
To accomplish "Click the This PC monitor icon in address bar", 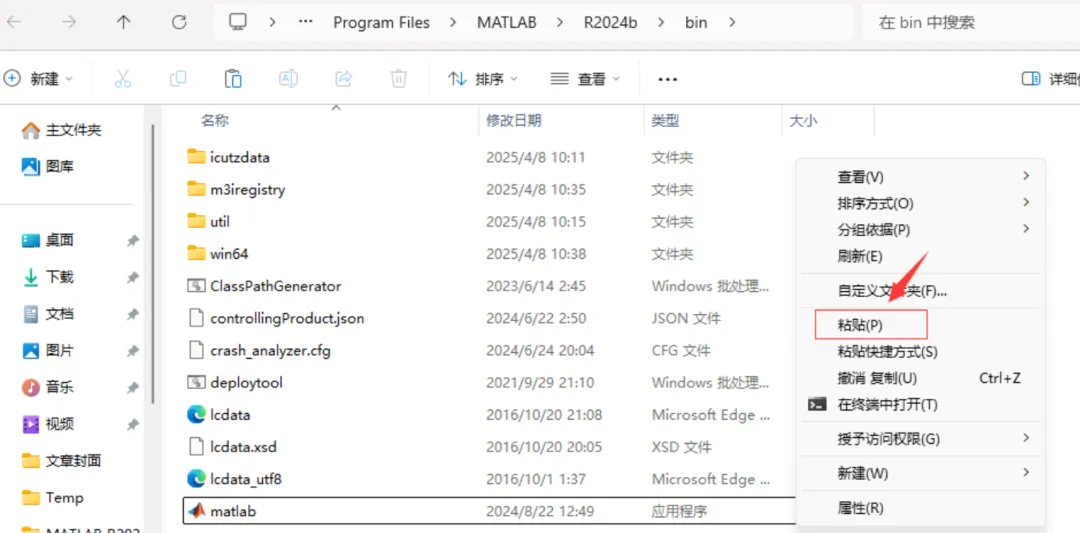I will click(x=238, y=22).
